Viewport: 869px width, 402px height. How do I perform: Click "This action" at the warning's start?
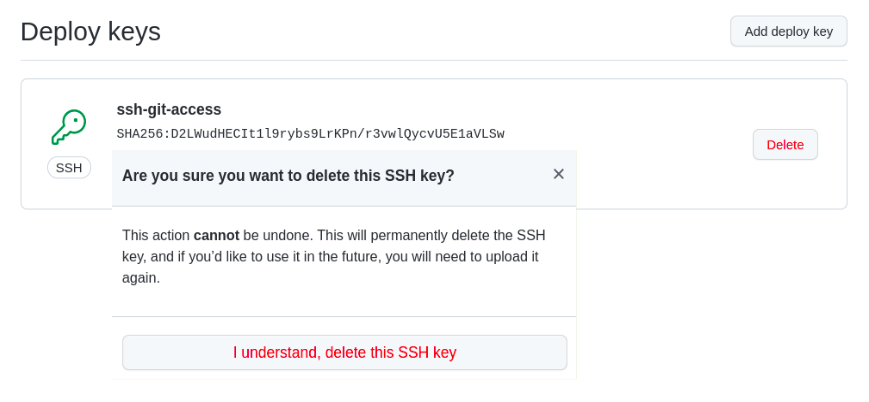[155, 235]
